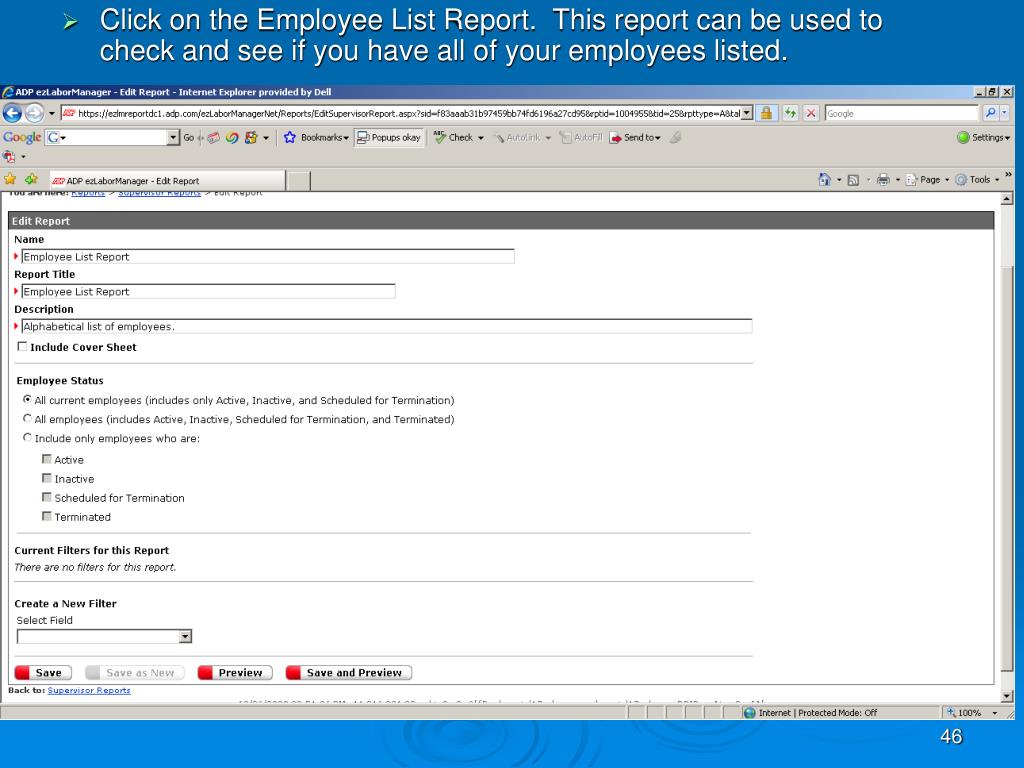The image size is (1024, 768).
Task: Check the Inactive checkbox
Action: click(46, 478)
